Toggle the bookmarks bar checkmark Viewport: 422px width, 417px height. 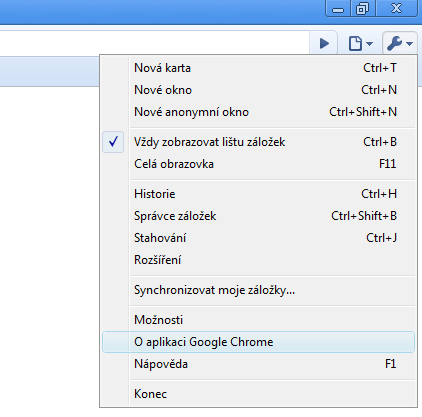pyautogui.click(x=113, y=142)
